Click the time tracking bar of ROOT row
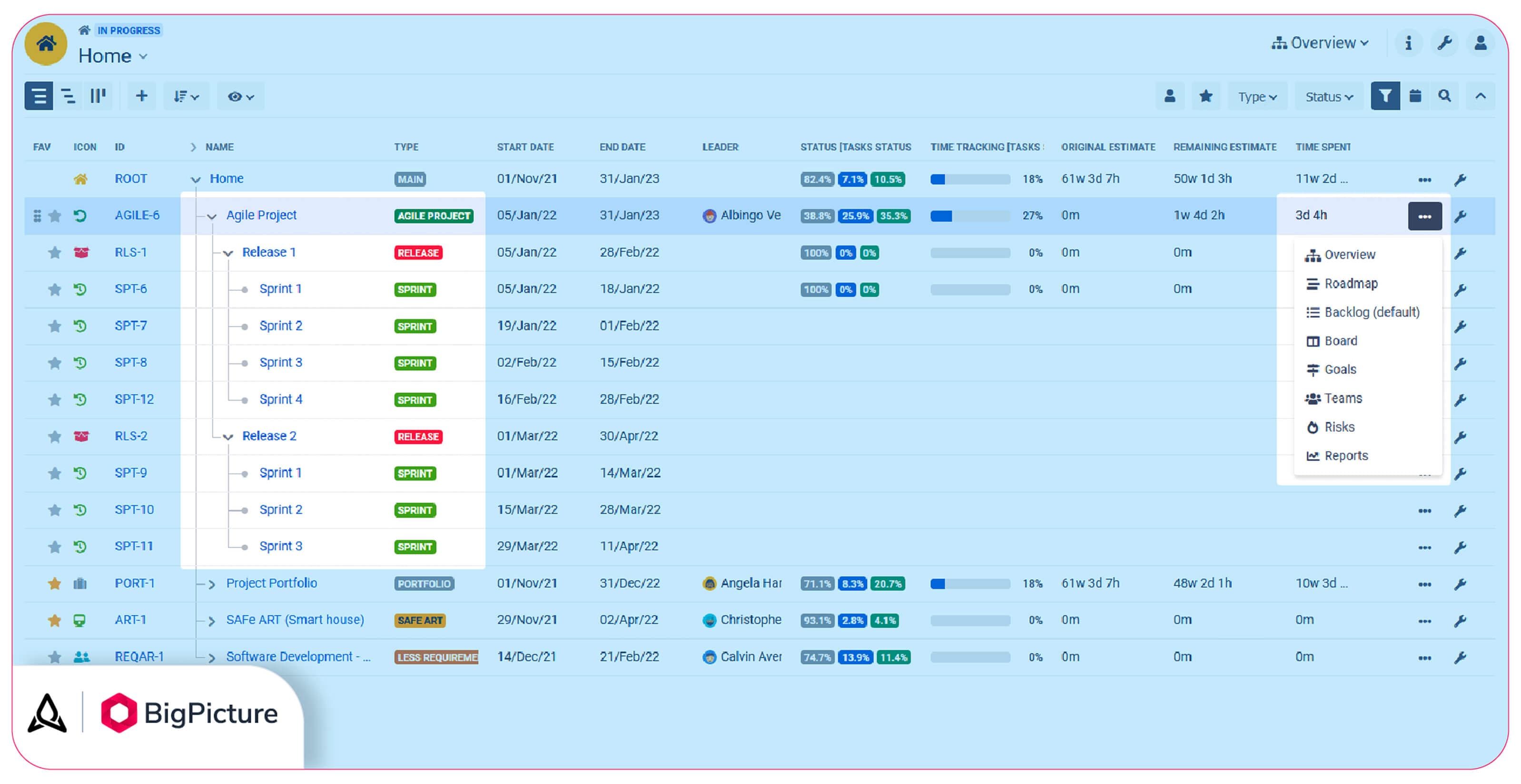 click(x=969, y=179)
